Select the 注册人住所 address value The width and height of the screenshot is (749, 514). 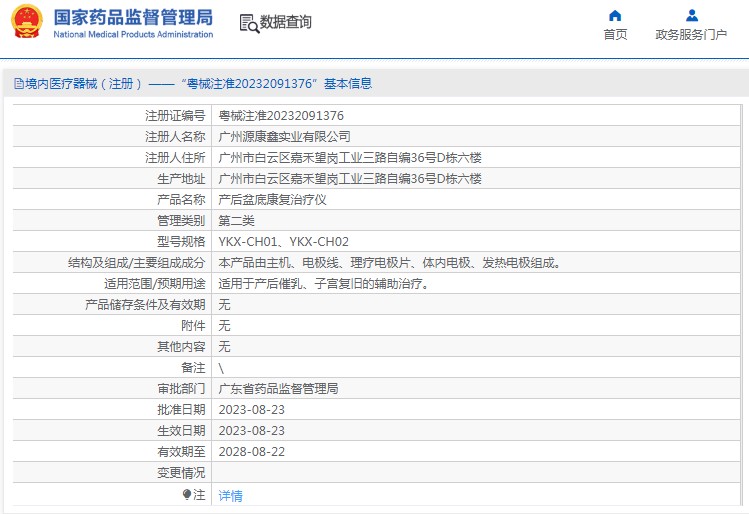click(x=350, y=158)
